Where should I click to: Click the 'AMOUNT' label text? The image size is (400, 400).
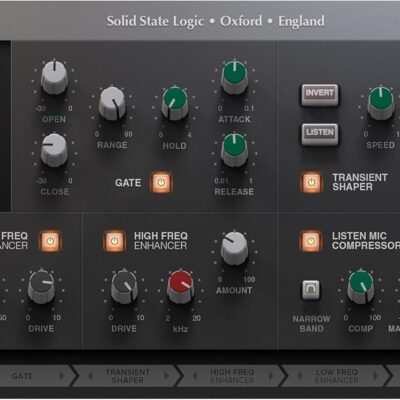coord(234,290)
